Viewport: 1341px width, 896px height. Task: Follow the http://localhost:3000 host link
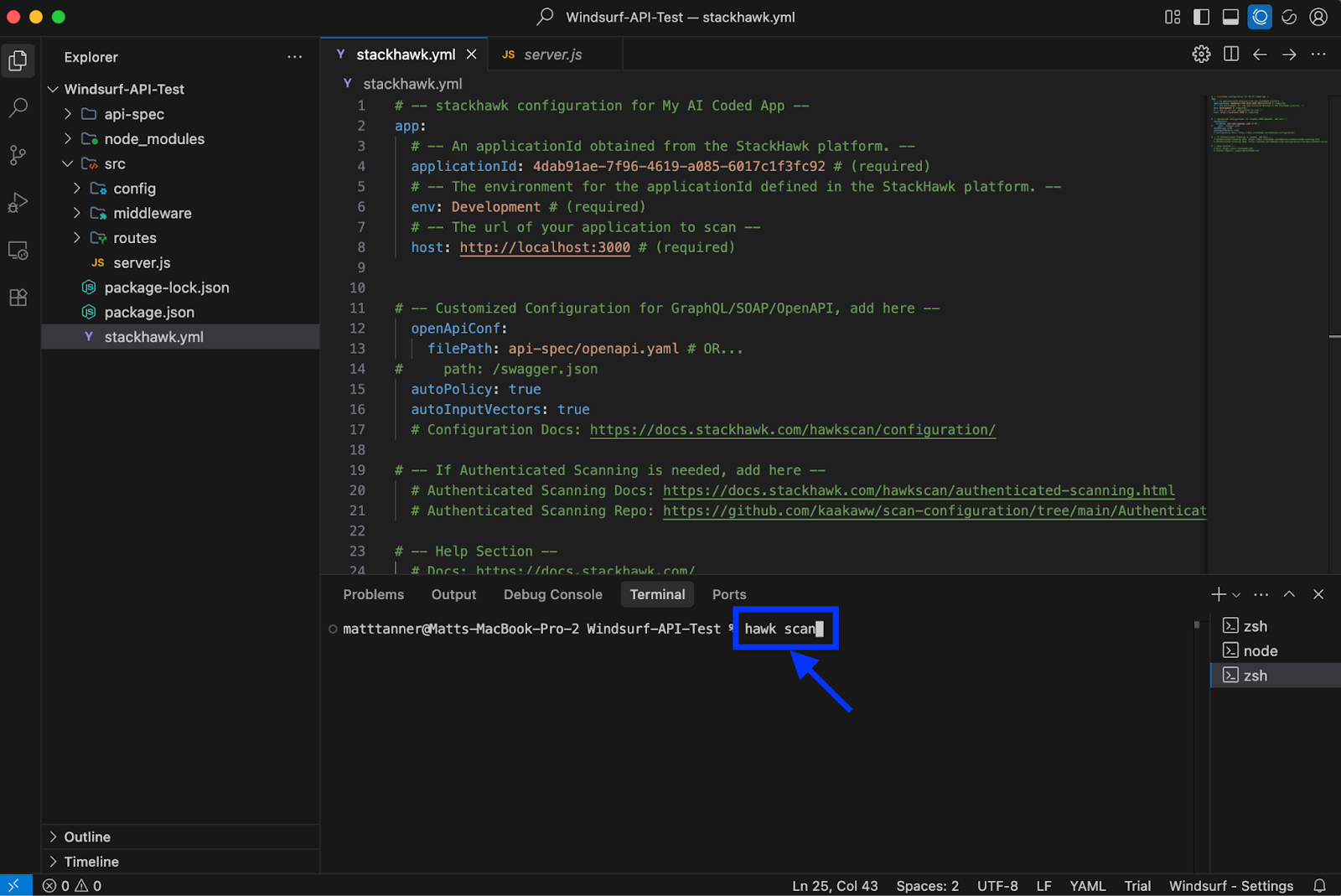[x=545, y=247]
